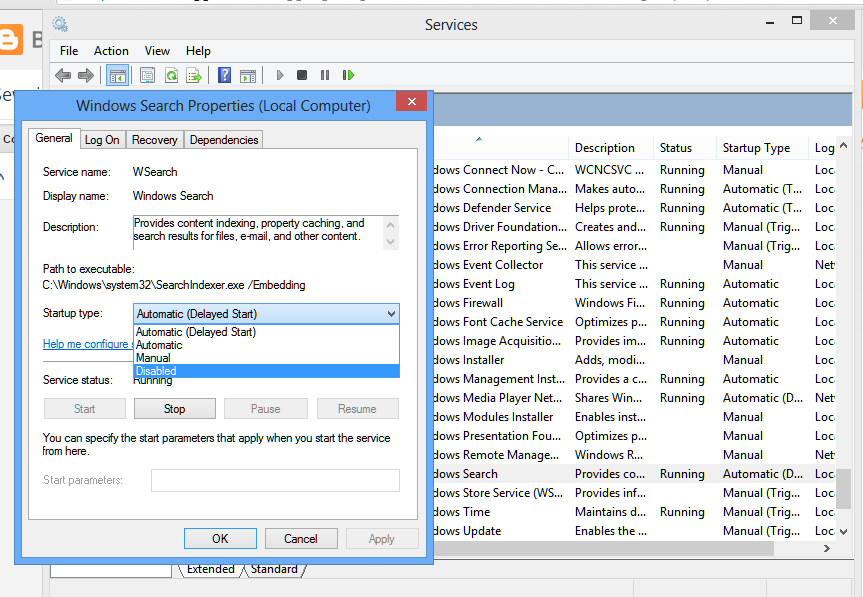The width and height of the screenshot is (863, 597).
Task: Close the Windows Search Properties dialog
Action: tap(411, 101)
